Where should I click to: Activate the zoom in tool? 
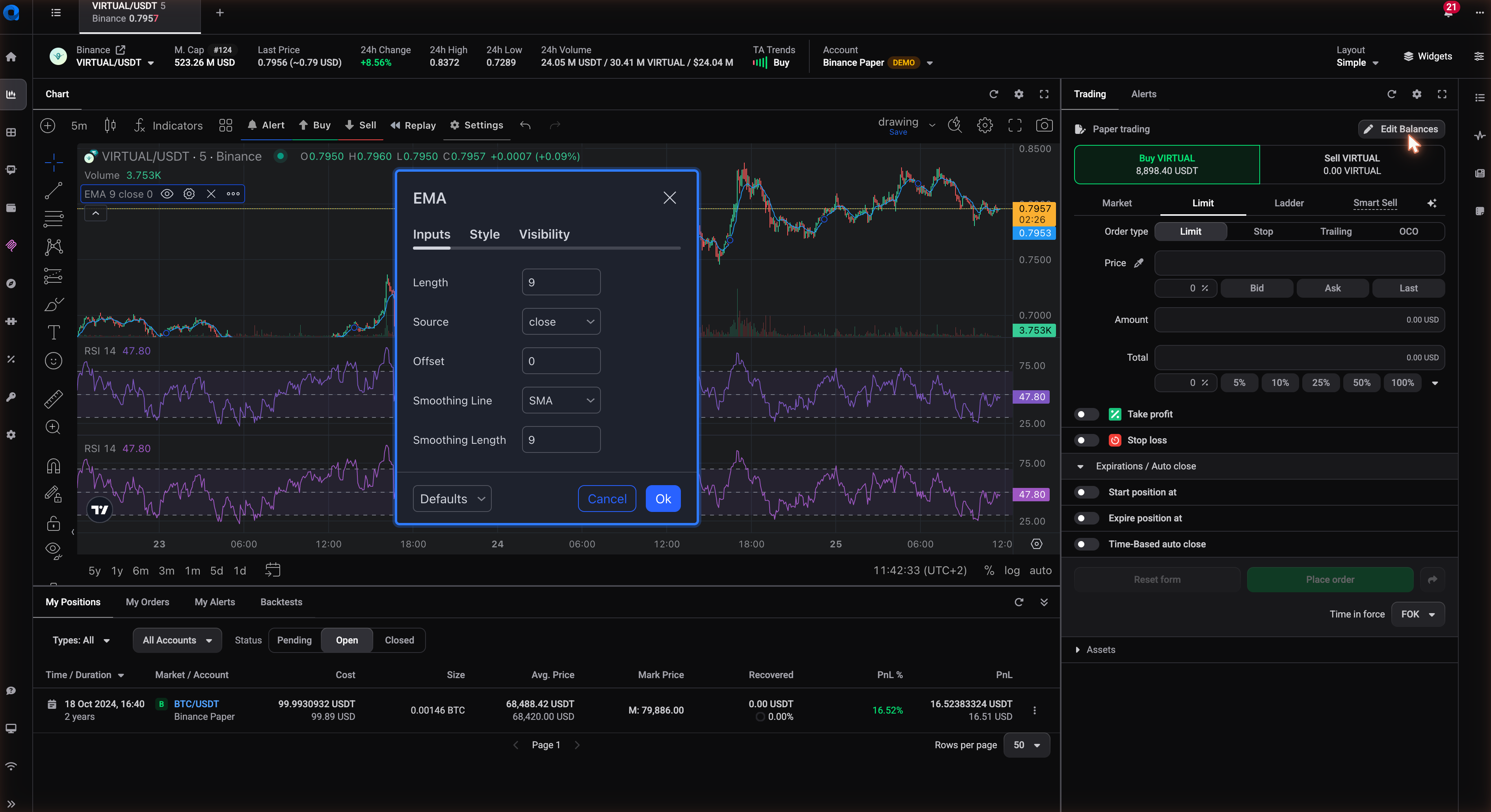pyautogui.click(x=53, y=427)
